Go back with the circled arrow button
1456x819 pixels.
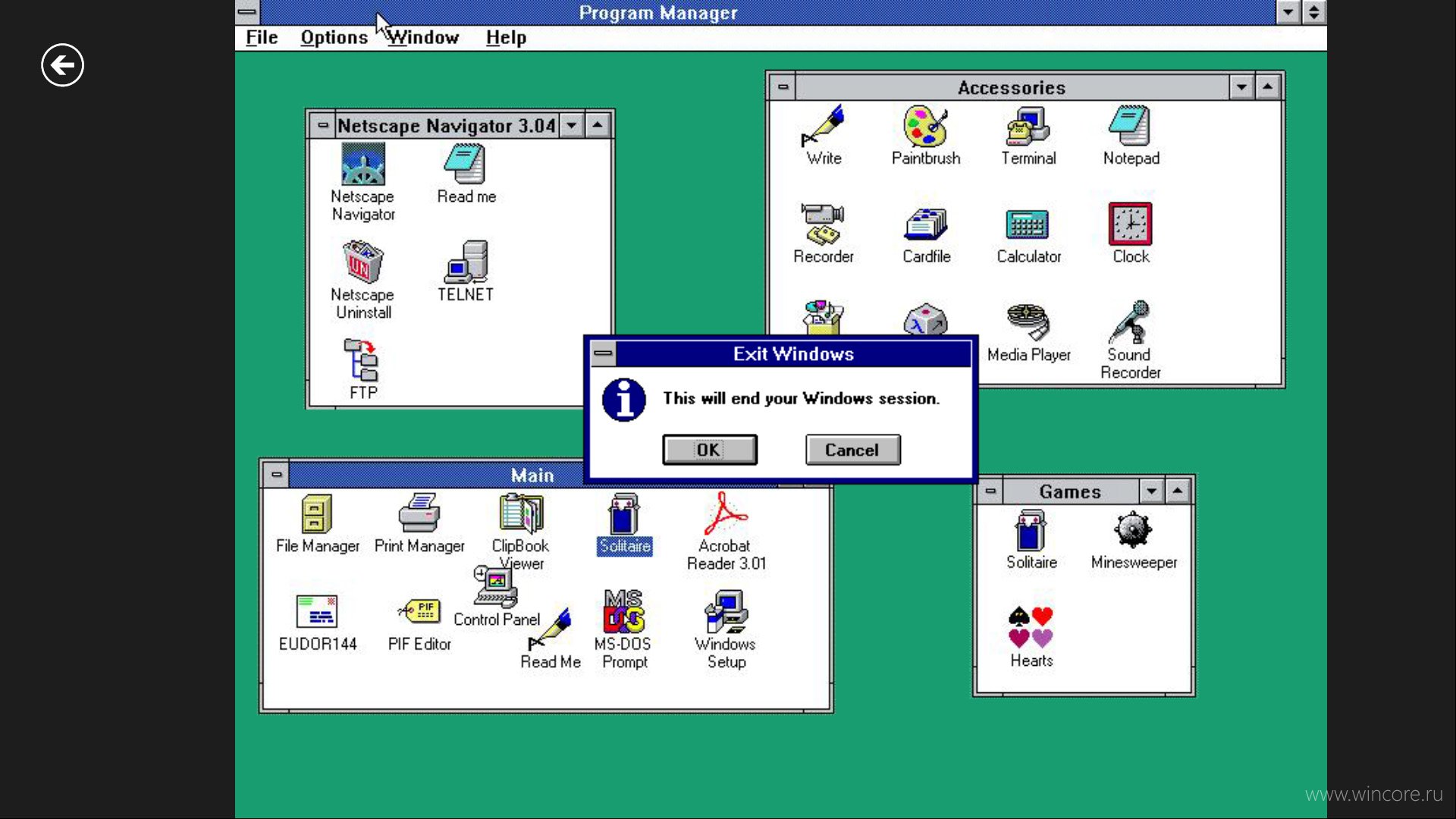[62, 65]
